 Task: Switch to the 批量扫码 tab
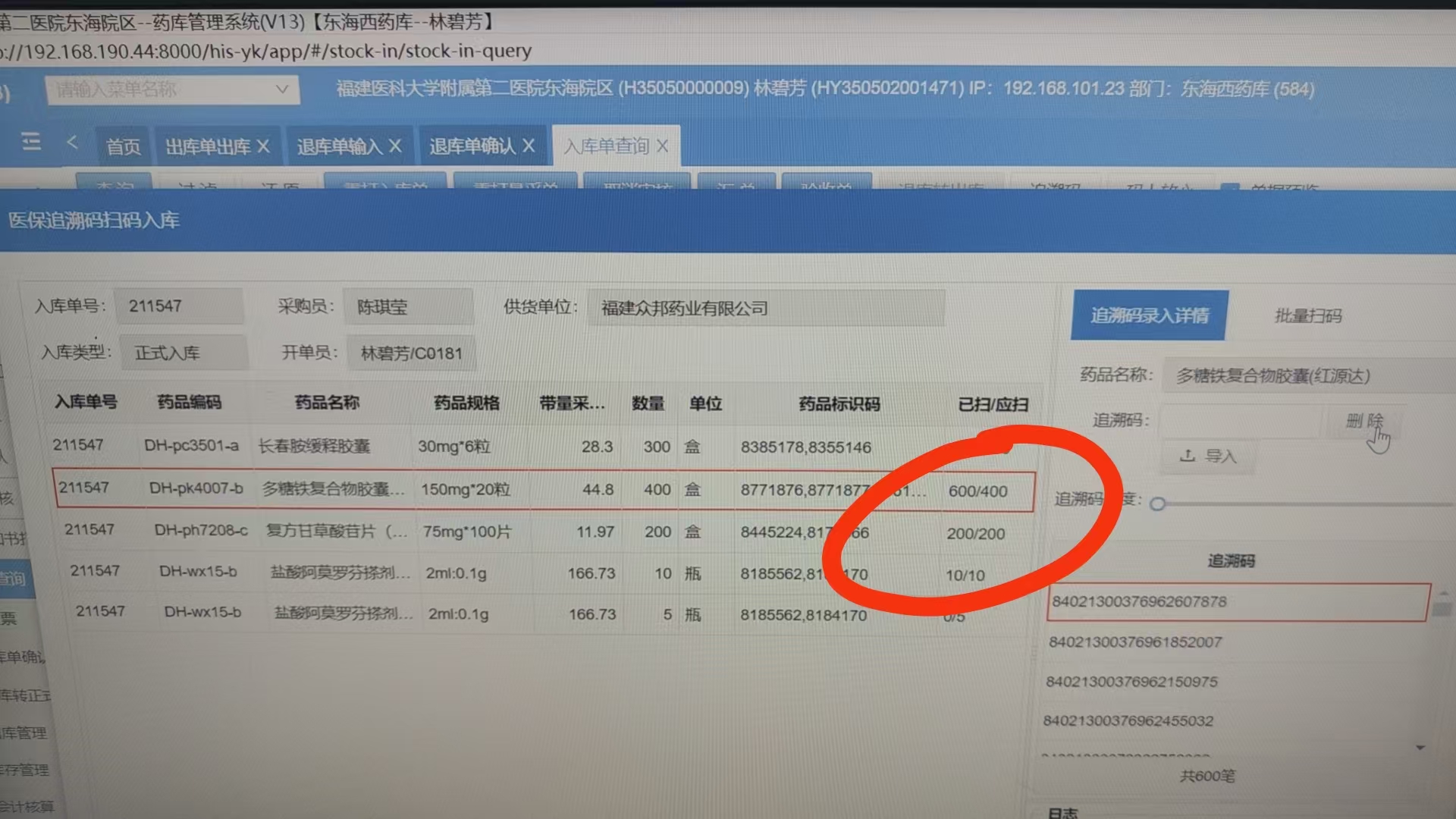pyautogui.click(x=1308, y=315)
